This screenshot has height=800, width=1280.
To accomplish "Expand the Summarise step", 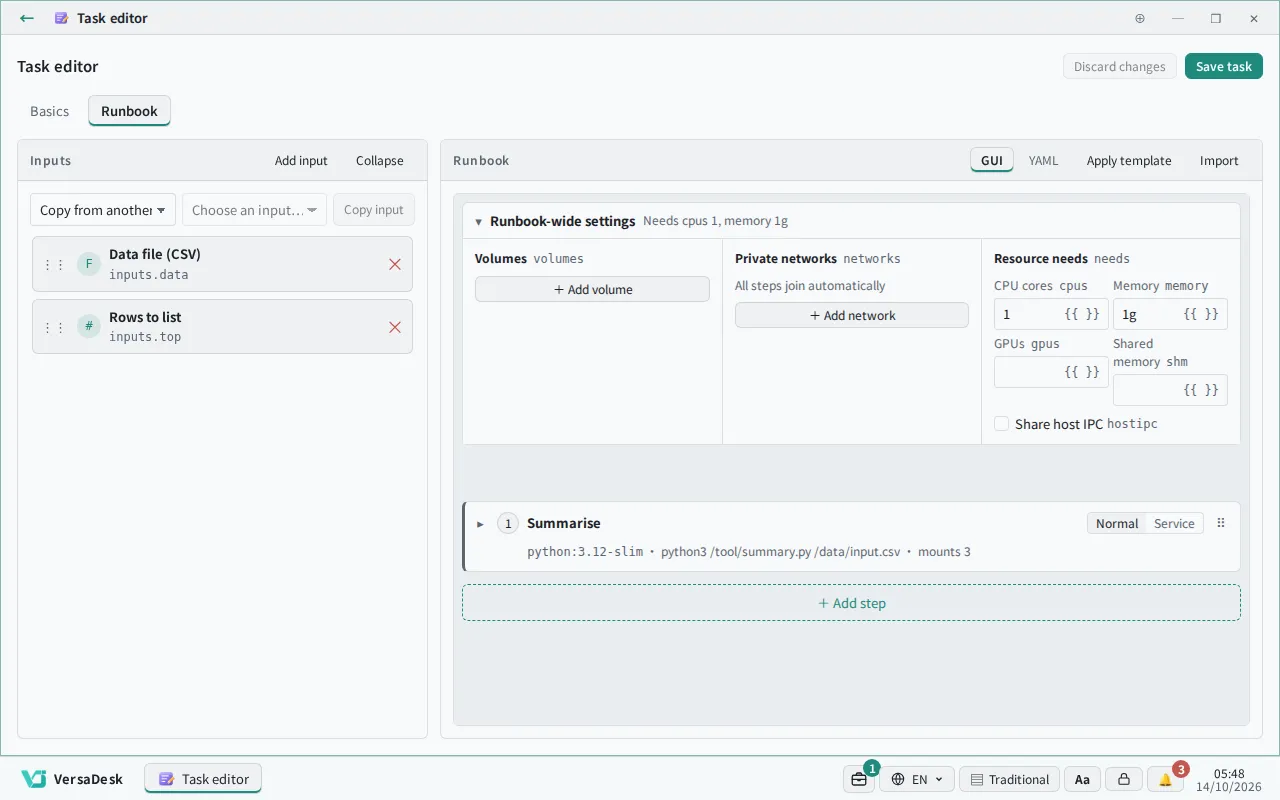I will tap(480, 523).
